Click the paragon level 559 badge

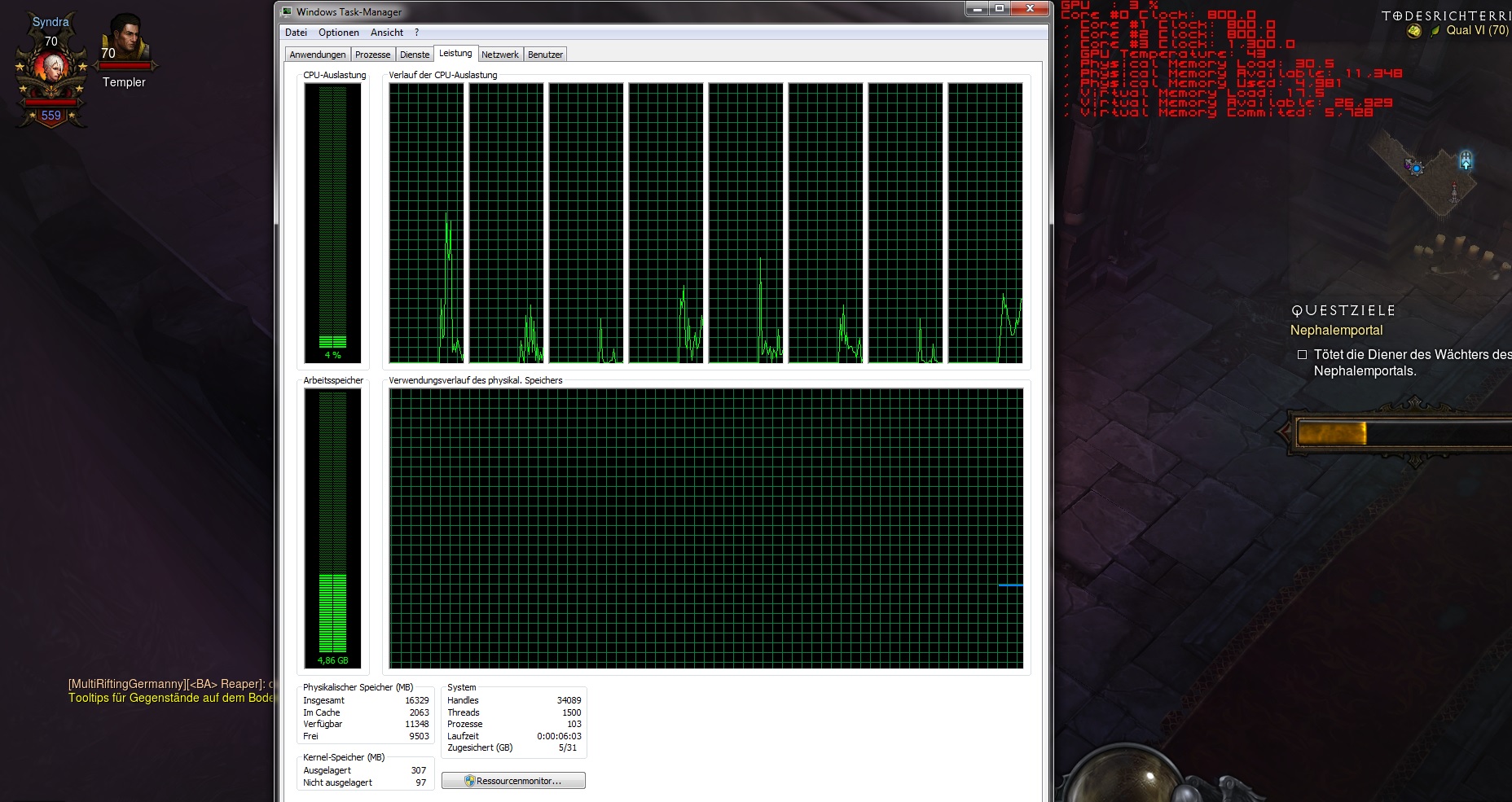coord(51,116)
